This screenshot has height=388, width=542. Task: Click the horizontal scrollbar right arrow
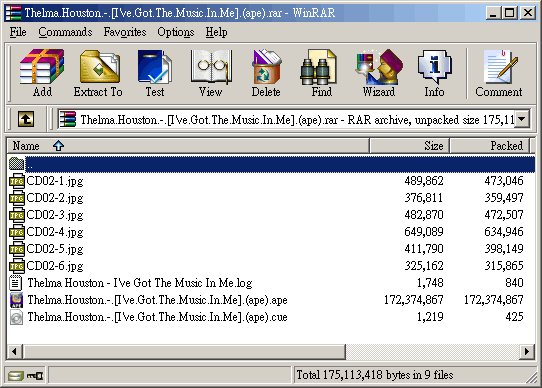[x=527, y=352]
